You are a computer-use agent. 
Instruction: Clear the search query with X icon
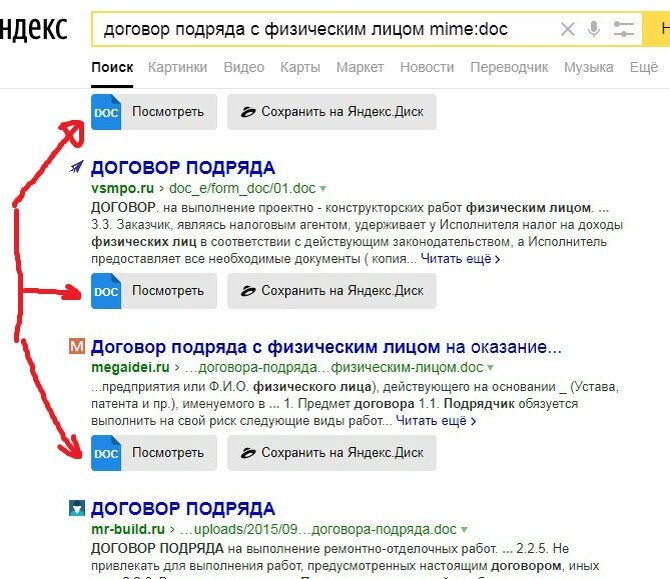[567, 29]
